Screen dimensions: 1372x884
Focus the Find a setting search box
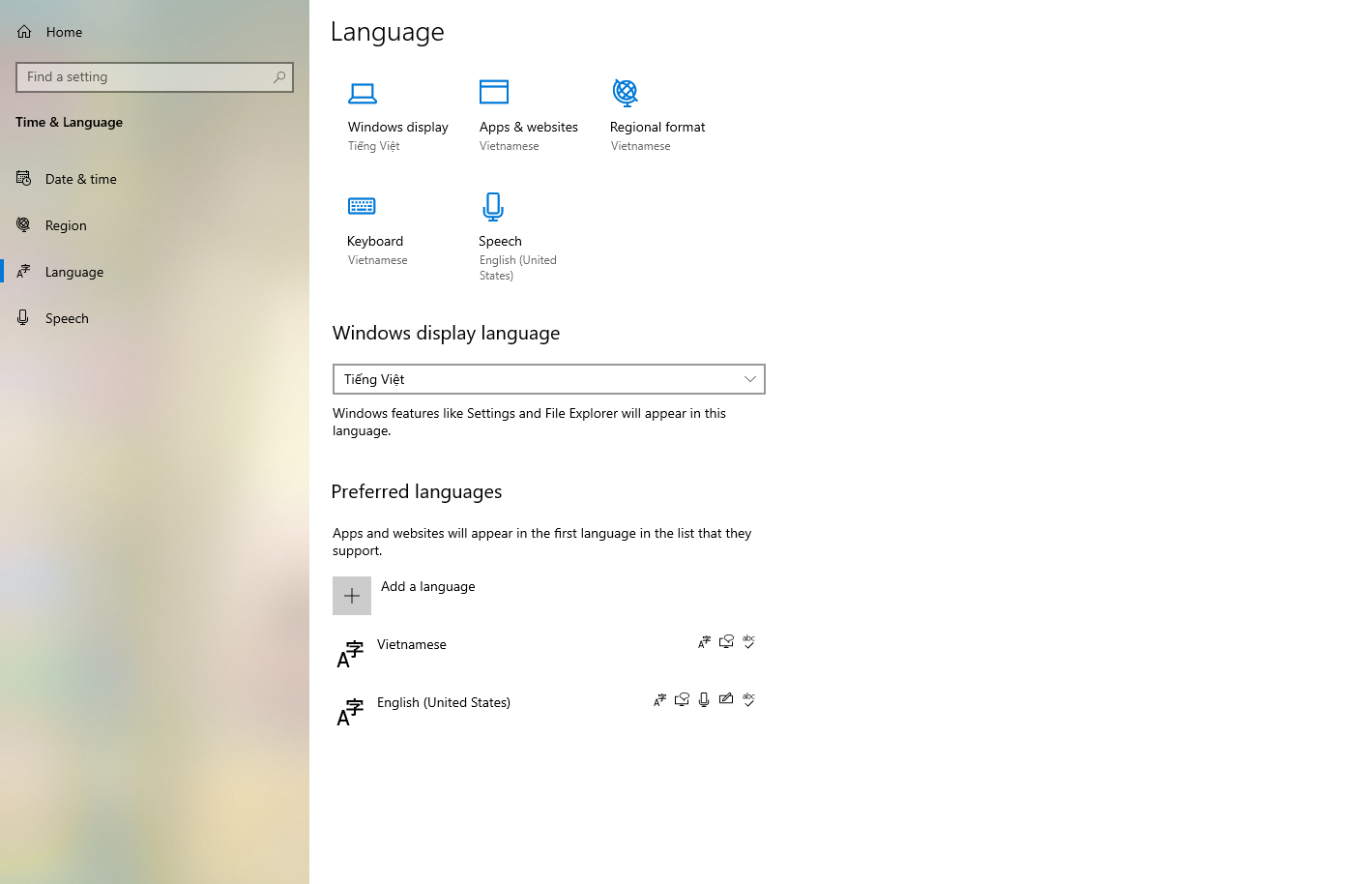coord(155,77)
